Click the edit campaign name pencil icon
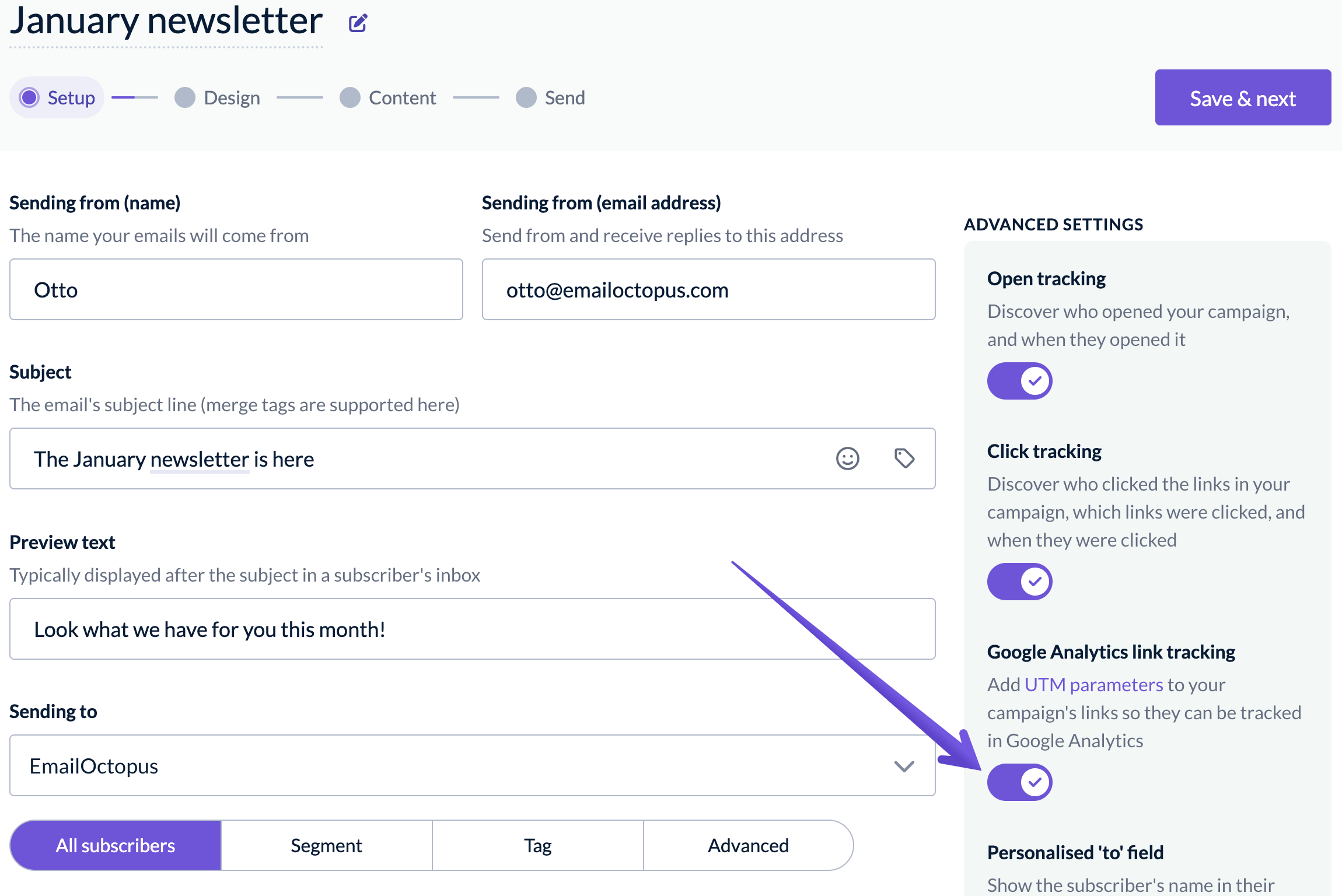1342x896 pixels. click(358, 23)
